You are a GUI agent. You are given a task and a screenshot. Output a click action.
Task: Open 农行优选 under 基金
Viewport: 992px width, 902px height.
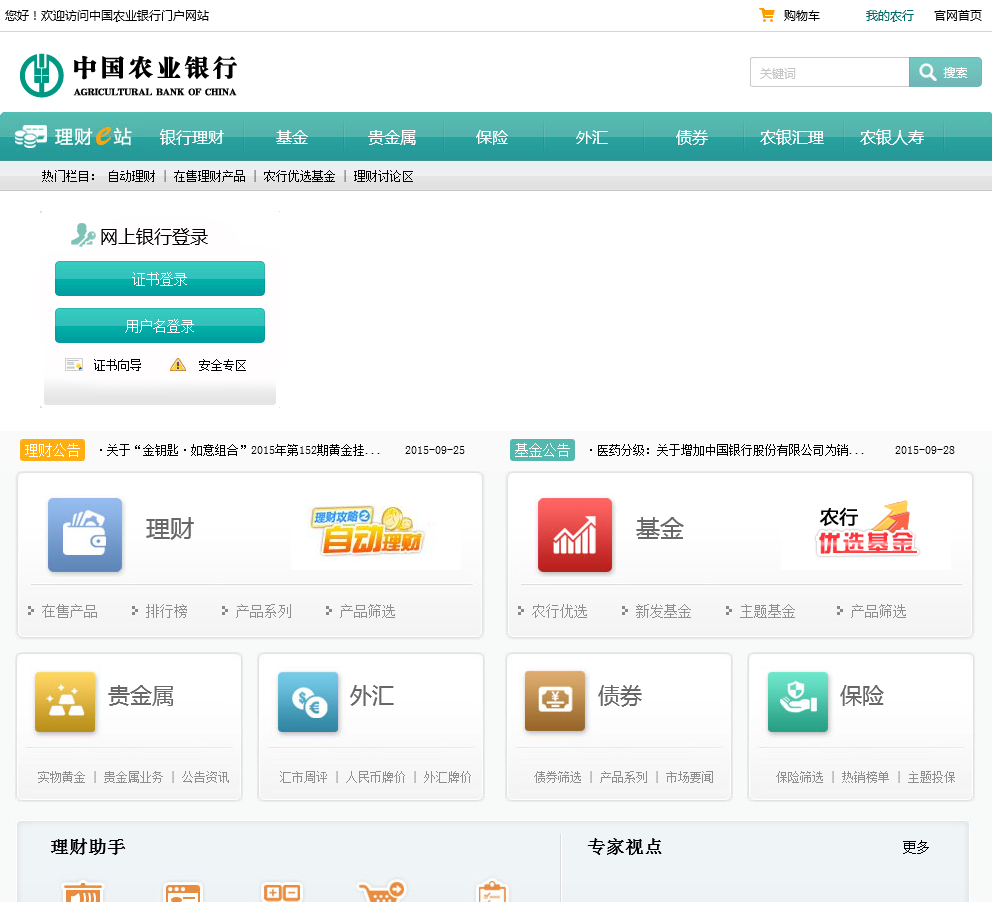559,611
